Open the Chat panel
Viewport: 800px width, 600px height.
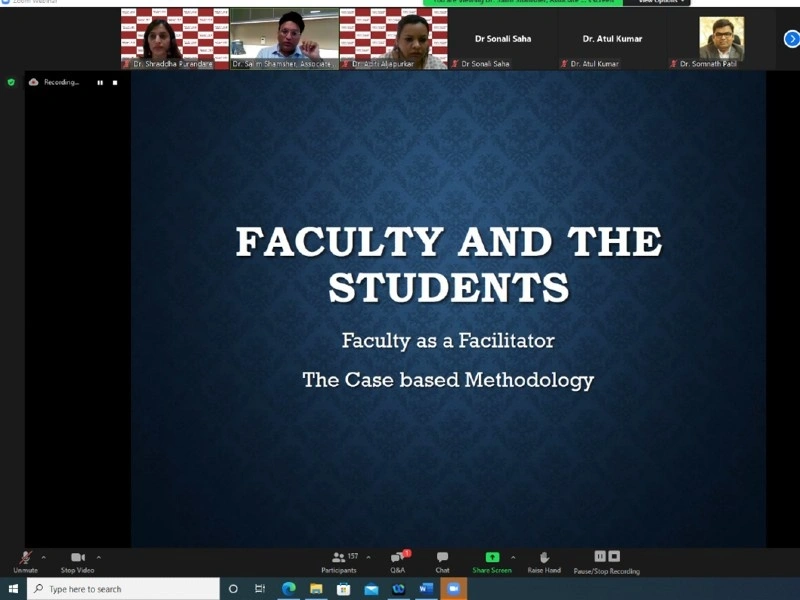(x=442, y=562)
